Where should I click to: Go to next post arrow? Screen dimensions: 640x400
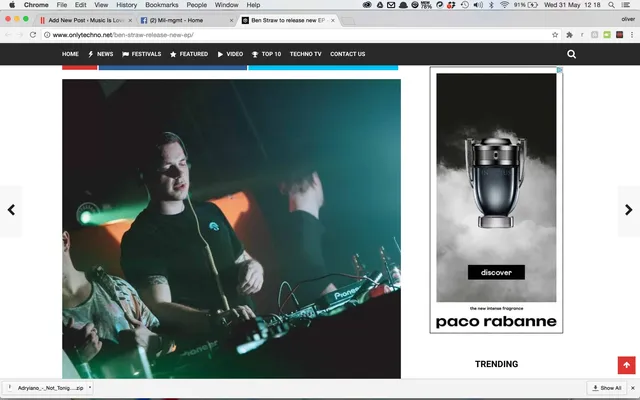[629, 210]
